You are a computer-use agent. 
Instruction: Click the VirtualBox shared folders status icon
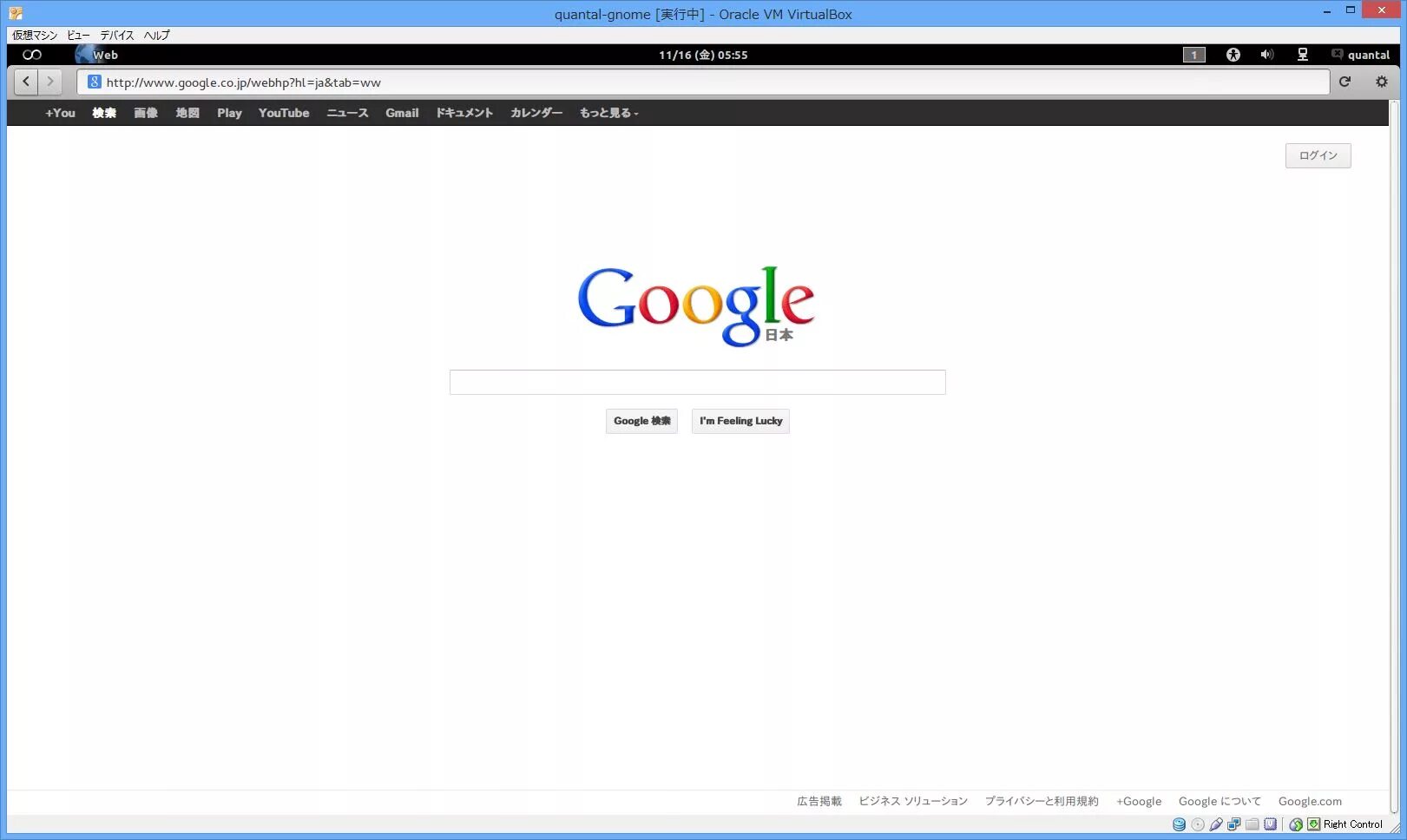1252,824
